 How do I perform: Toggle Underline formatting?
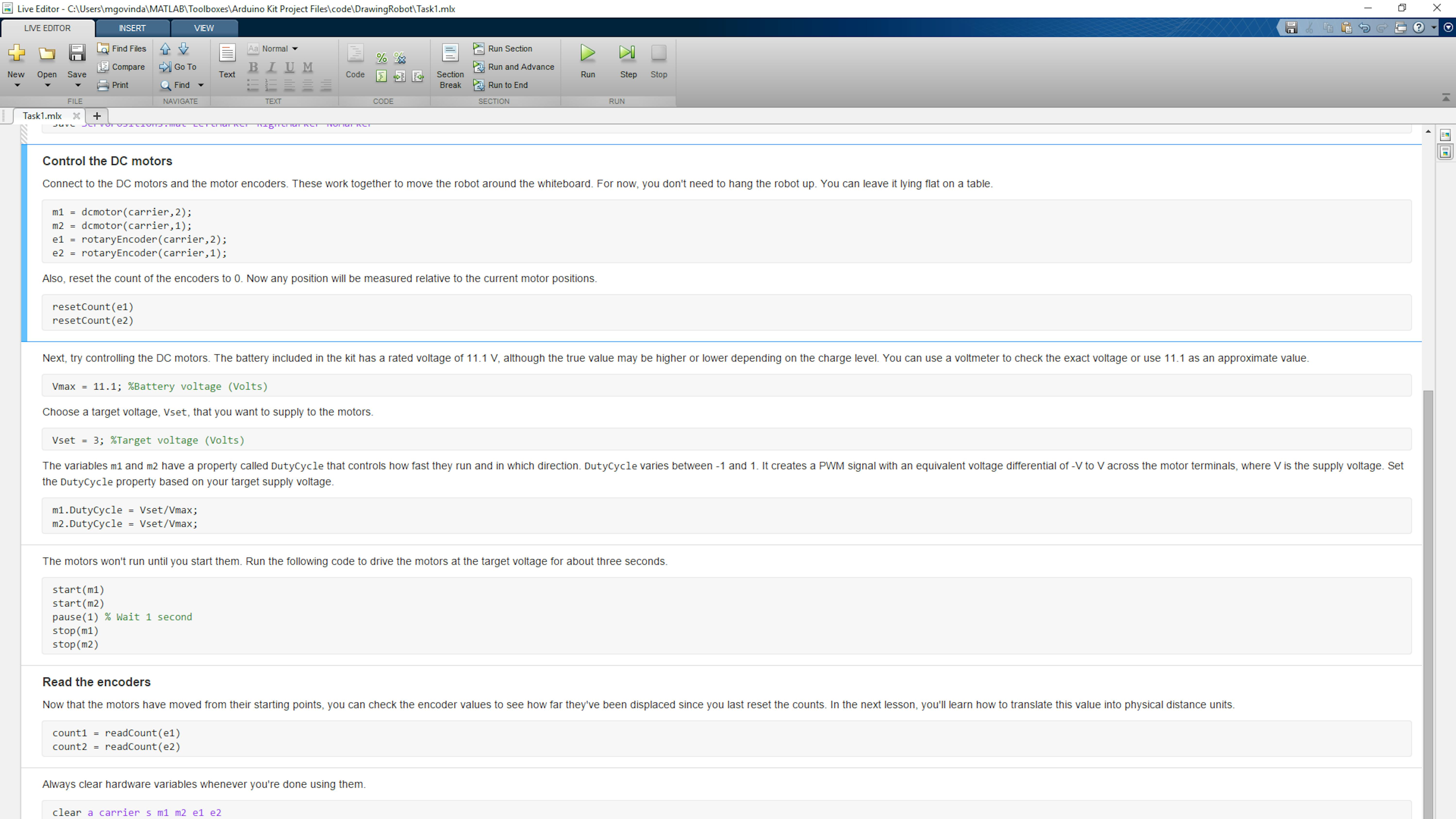pos(290,67)
